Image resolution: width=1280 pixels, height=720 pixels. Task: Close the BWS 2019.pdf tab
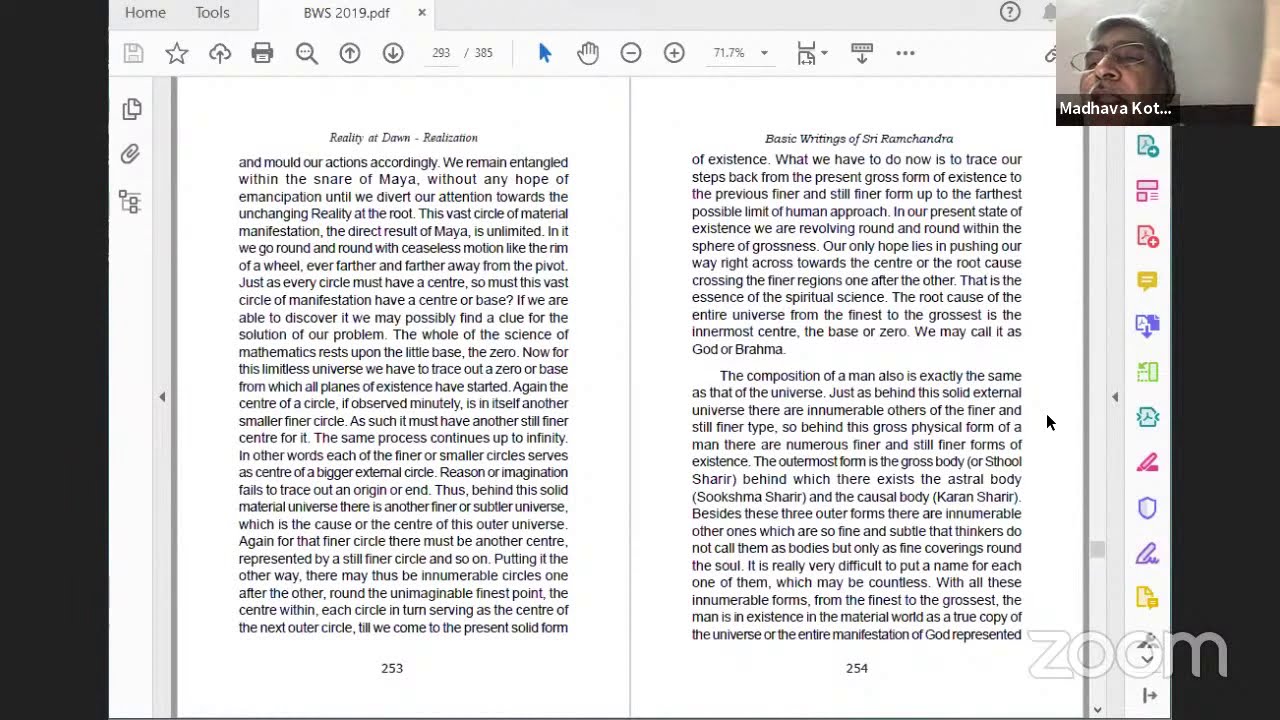click(422, 13)
